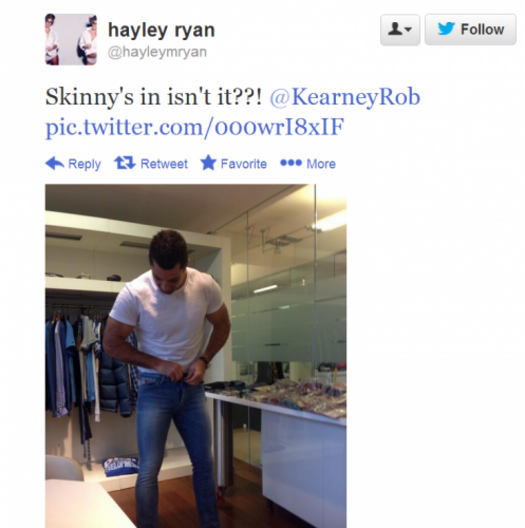
Task: Click the favorite star icon
Action: click(x=208, y=163)
